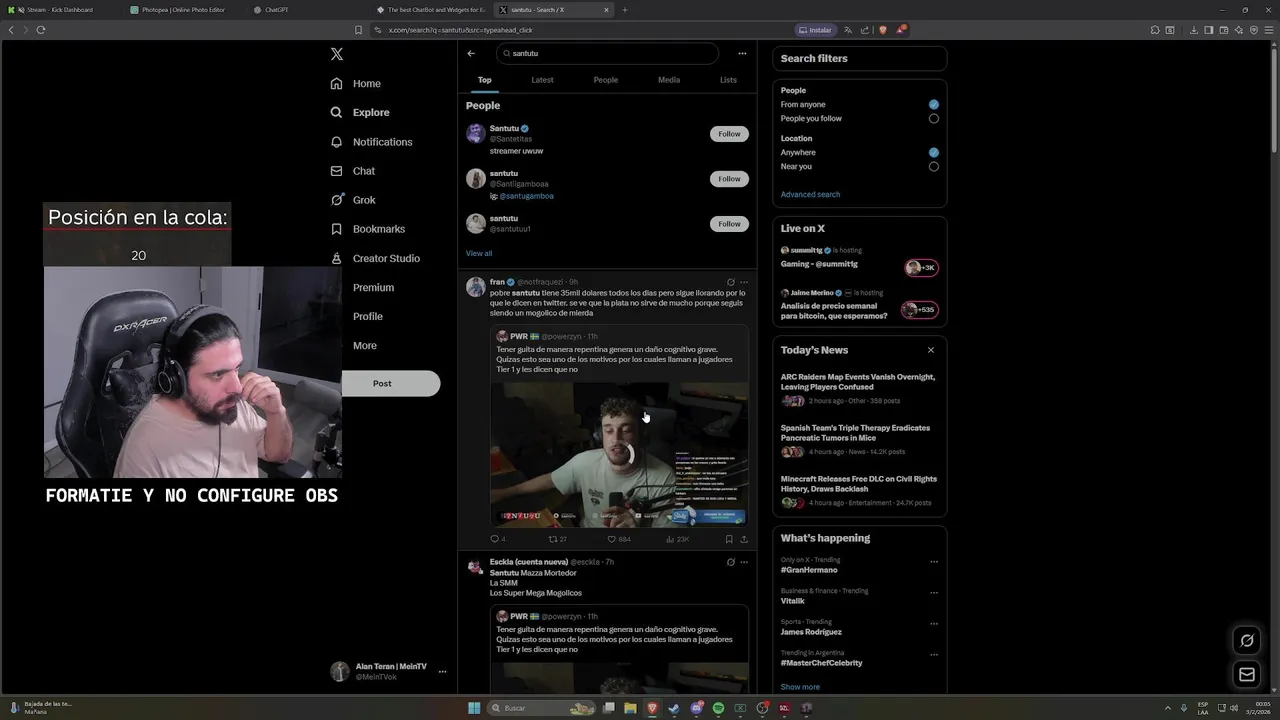The width and height of the screenshot is (1280, 720).
Task: Open Steam from taskbar
Action: coord(674,708)
